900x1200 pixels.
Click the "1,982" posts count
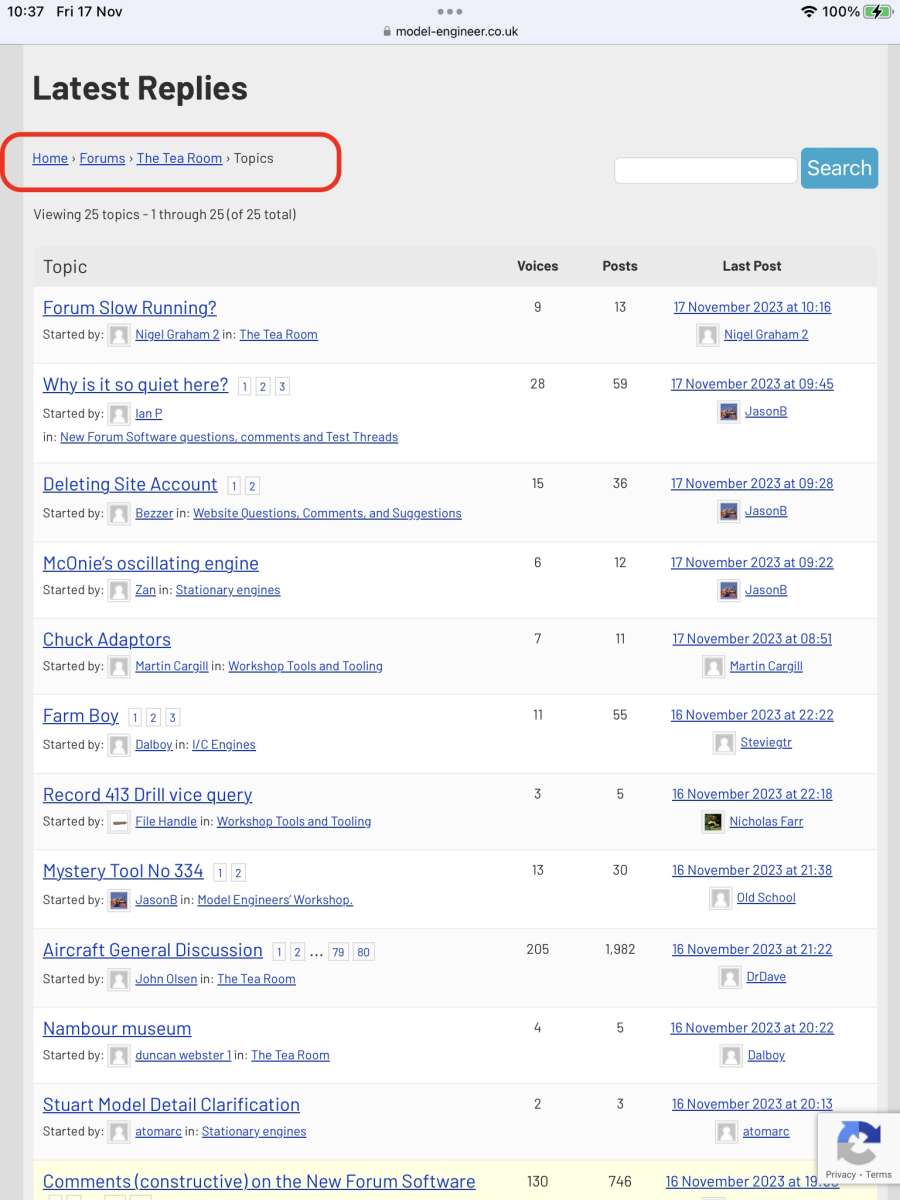tap(620, 949)
